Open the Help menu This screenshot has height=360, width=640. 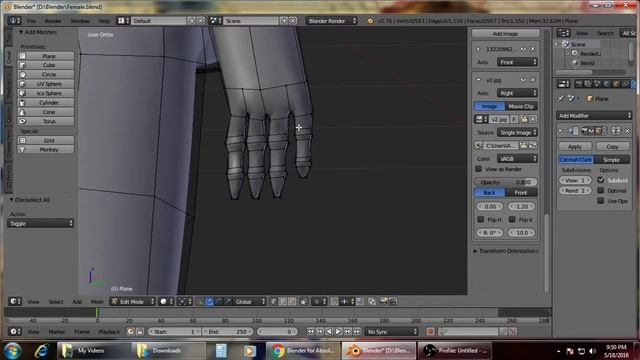click(x=104, y=21)
